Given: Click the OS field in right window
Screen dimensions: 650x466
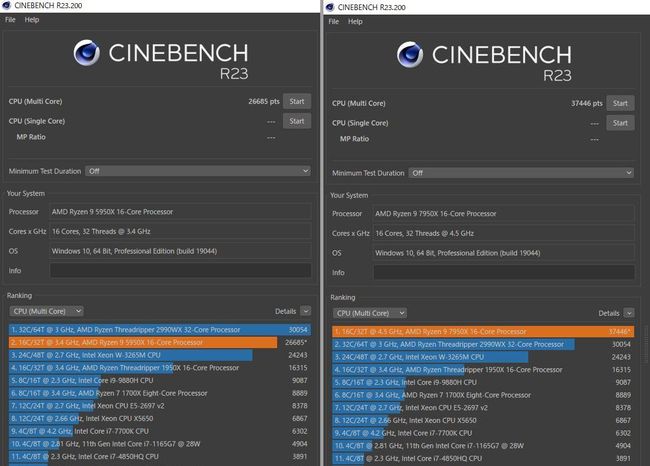Looking at the screenshot, I should click(504, 253).
